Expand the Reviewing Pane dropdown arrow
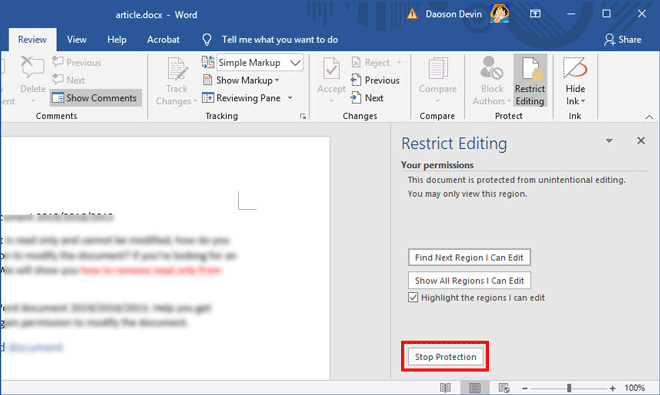The height and width of the screenshot is (395, 660). tap(290, 98)
